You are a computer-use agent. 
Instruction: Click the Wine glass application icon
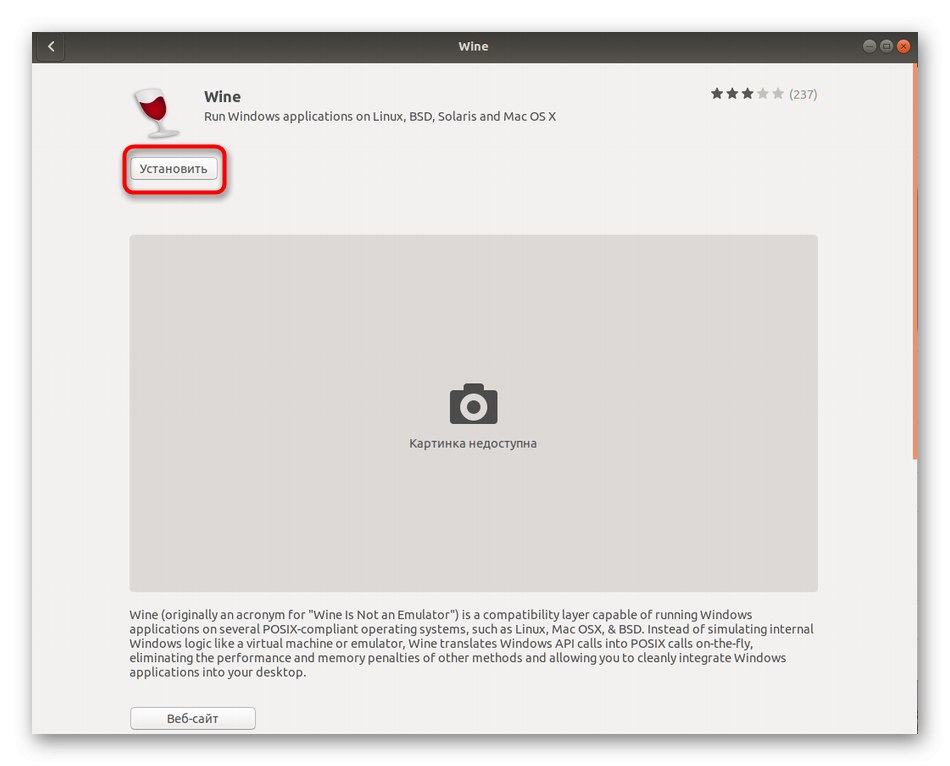point(156,113)
